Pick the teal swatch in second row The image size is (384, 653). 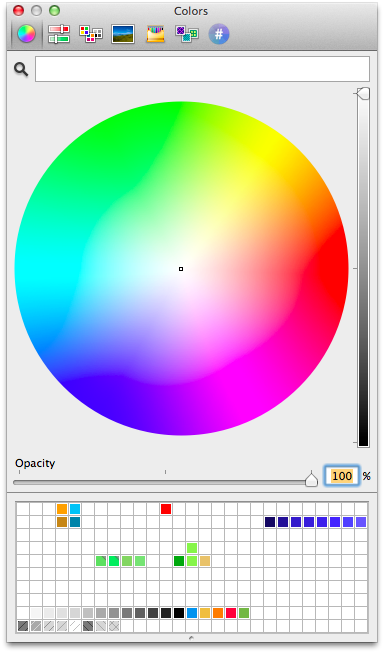click(x=75, y=522)
